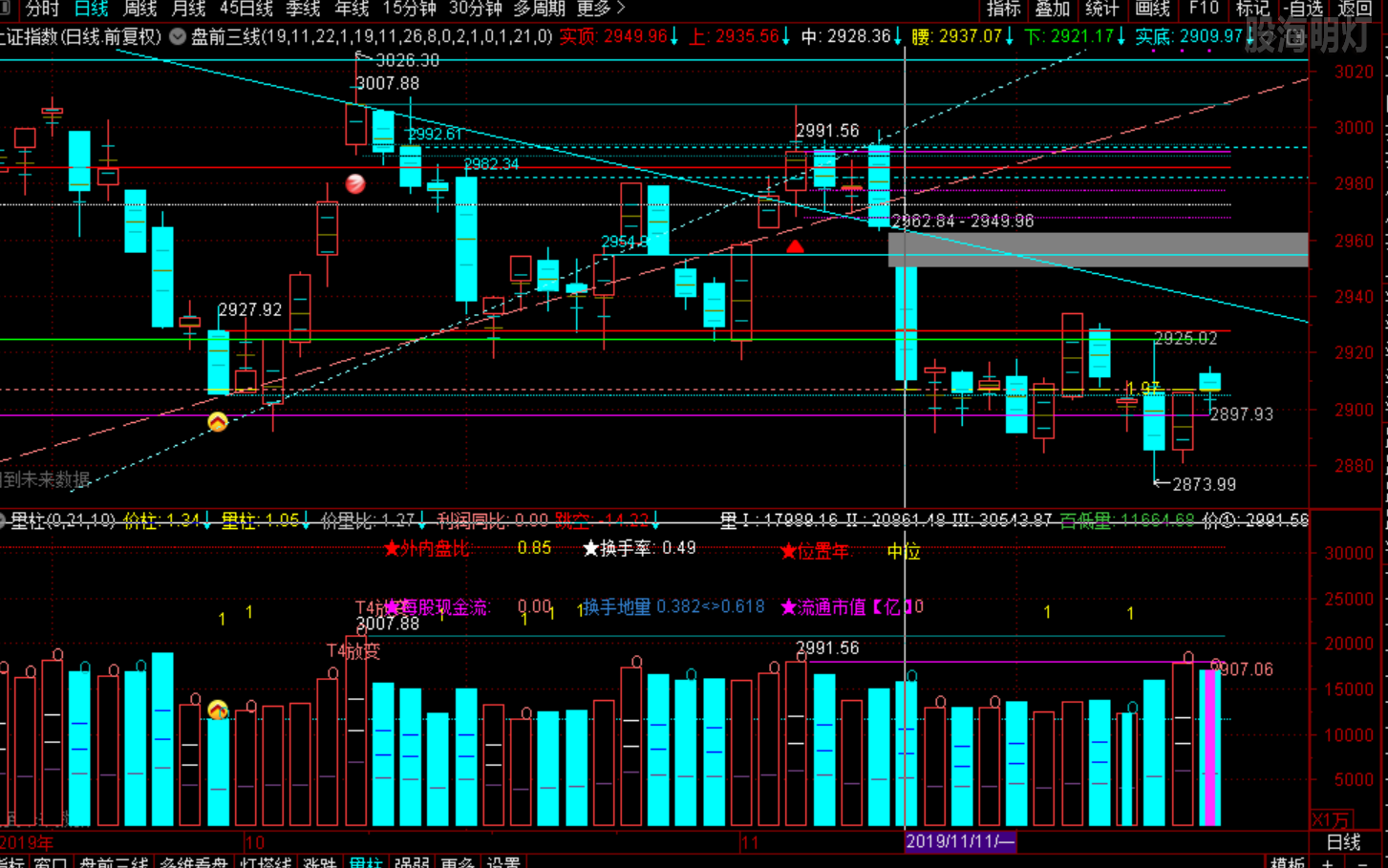Select the 涨跌 indicator tab
The height and width of the screenshot is (868, 1388).
point(319,862)
